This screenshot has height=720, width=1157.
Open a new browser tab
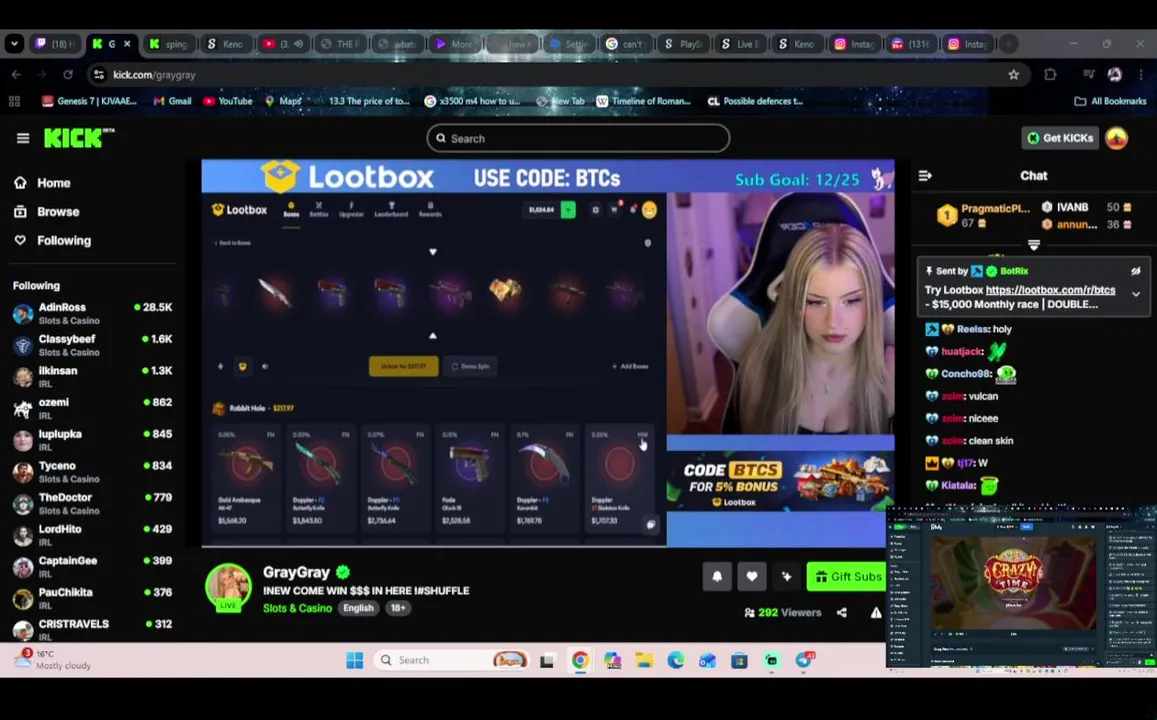coord(1008,44)
